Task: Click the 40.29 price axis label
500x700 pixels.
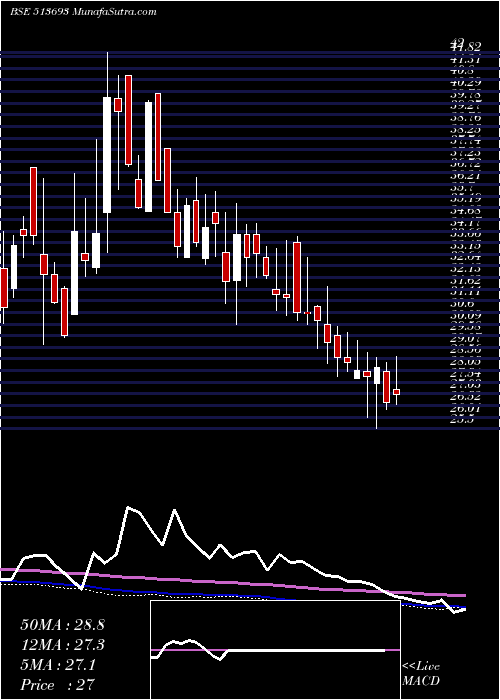Action: (x=466, y=83)
